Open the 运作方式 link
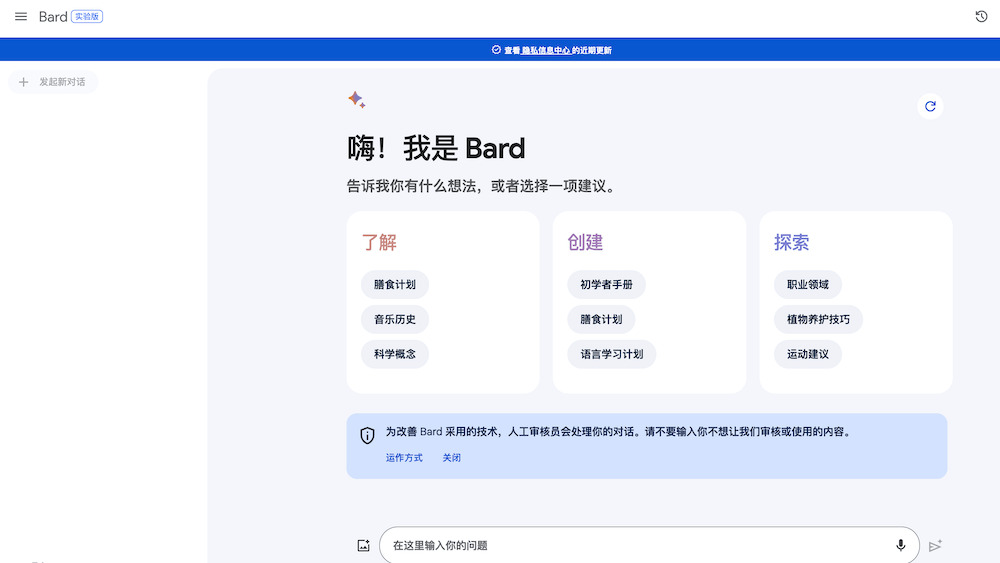 coord(404,458)
